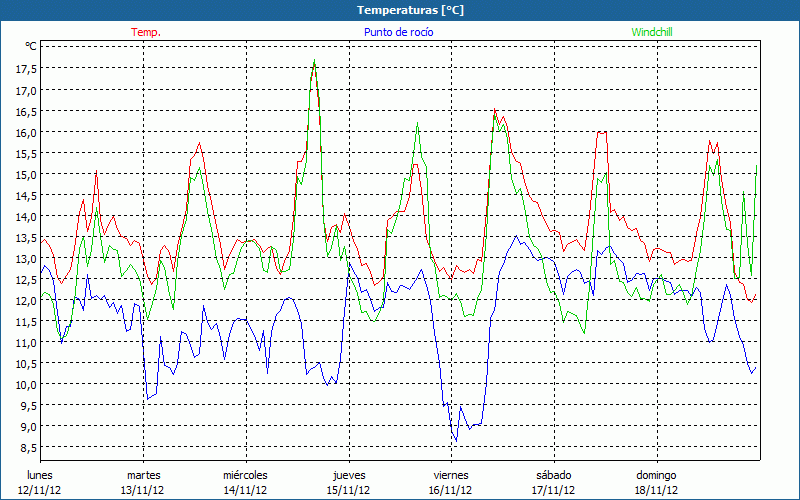Click the °C unit label on the axis
800x500 pixels.
31,47
